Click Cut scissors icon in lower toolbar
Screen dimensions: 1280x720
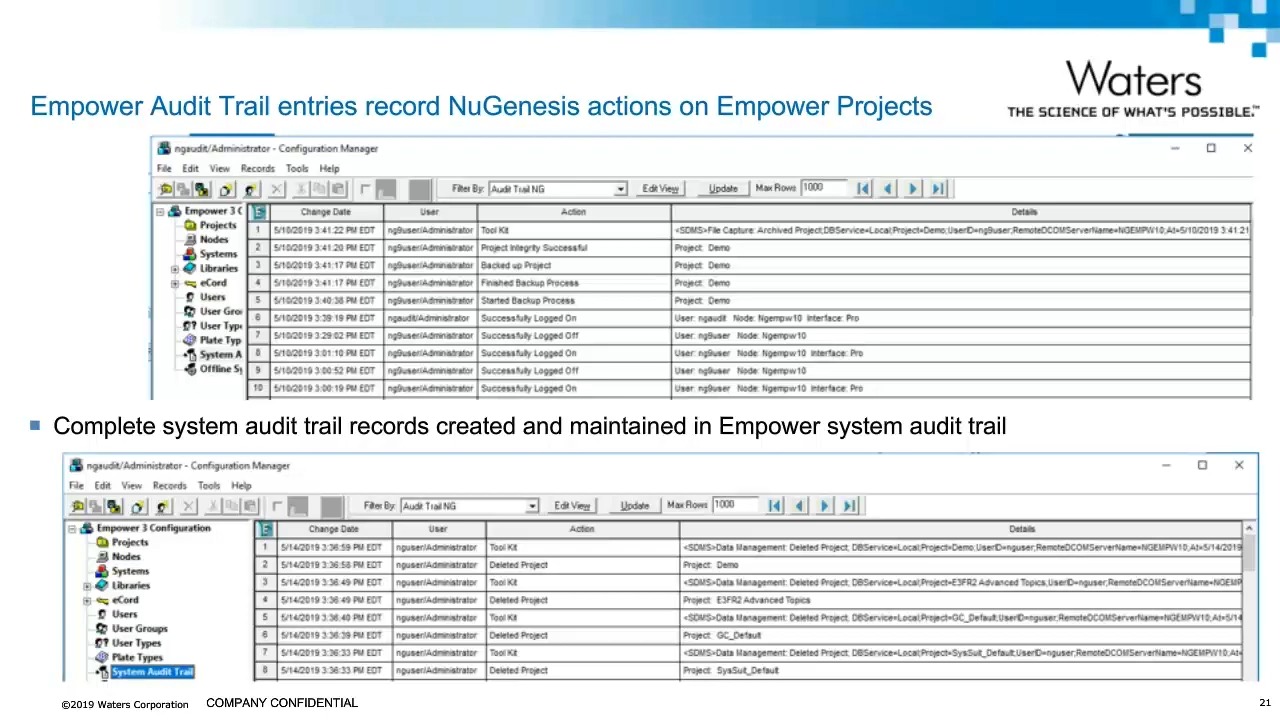213,506
